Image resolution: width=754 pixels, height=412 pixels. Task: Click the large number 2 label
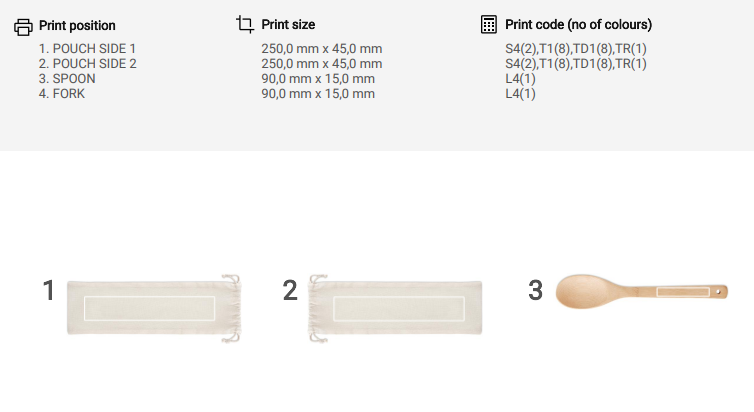click(290, 291)
